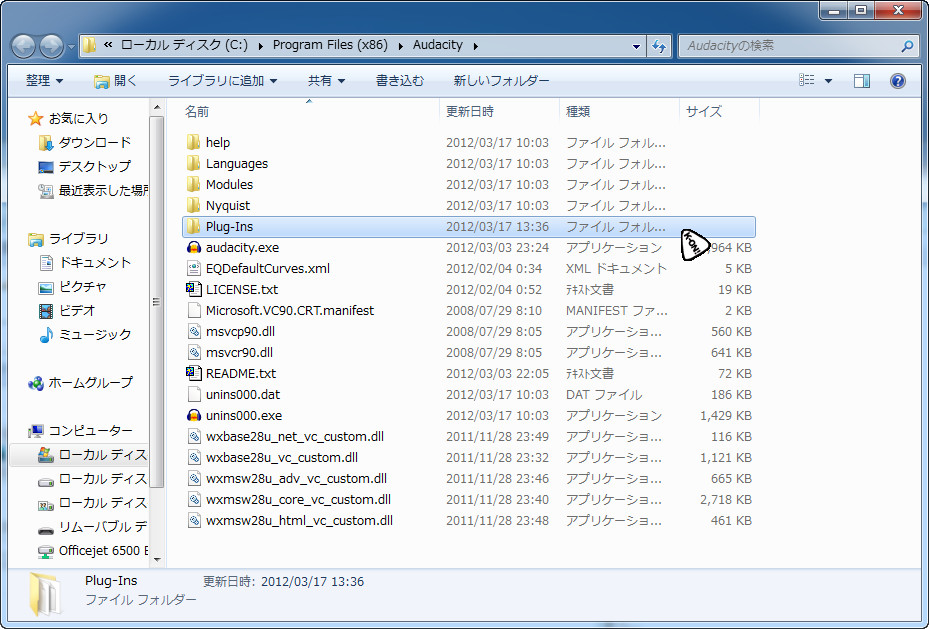Select the Officejet 6500 network item

(92, 551)
